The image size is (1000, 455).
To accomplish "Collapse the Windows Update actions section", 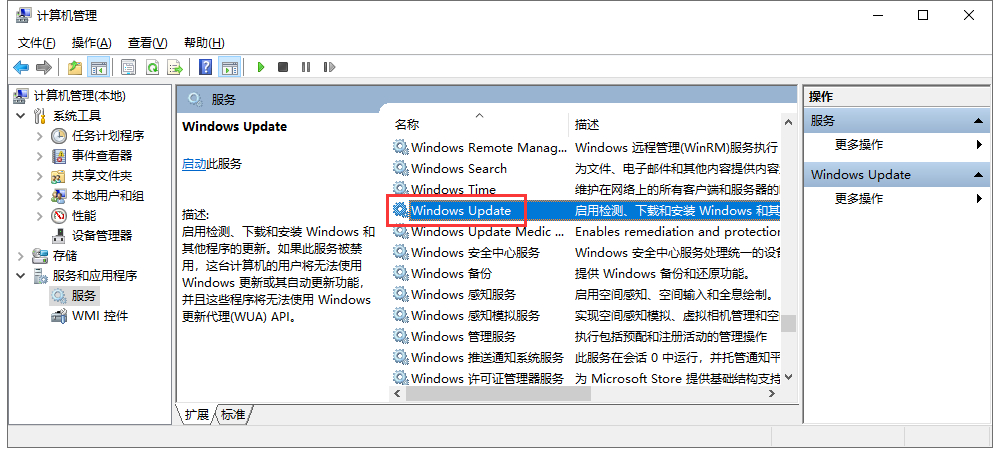I will (978, 174).
